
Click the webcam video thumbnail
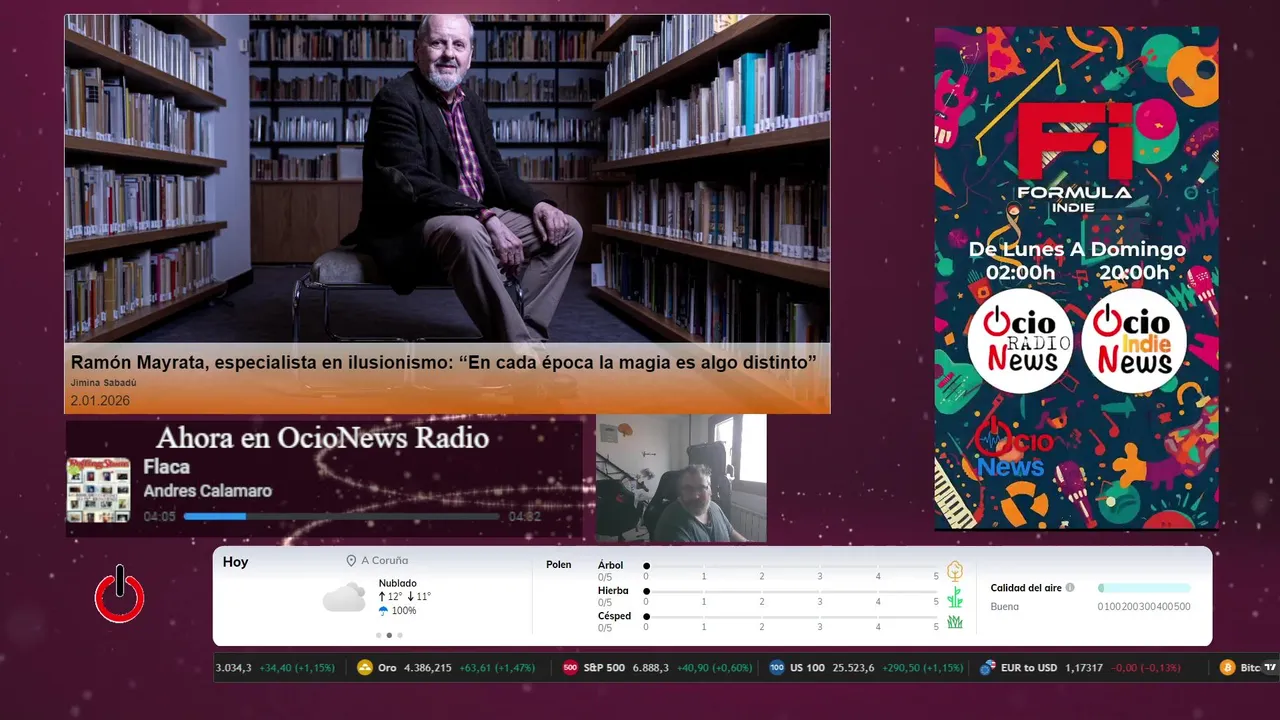coord(681,478)
